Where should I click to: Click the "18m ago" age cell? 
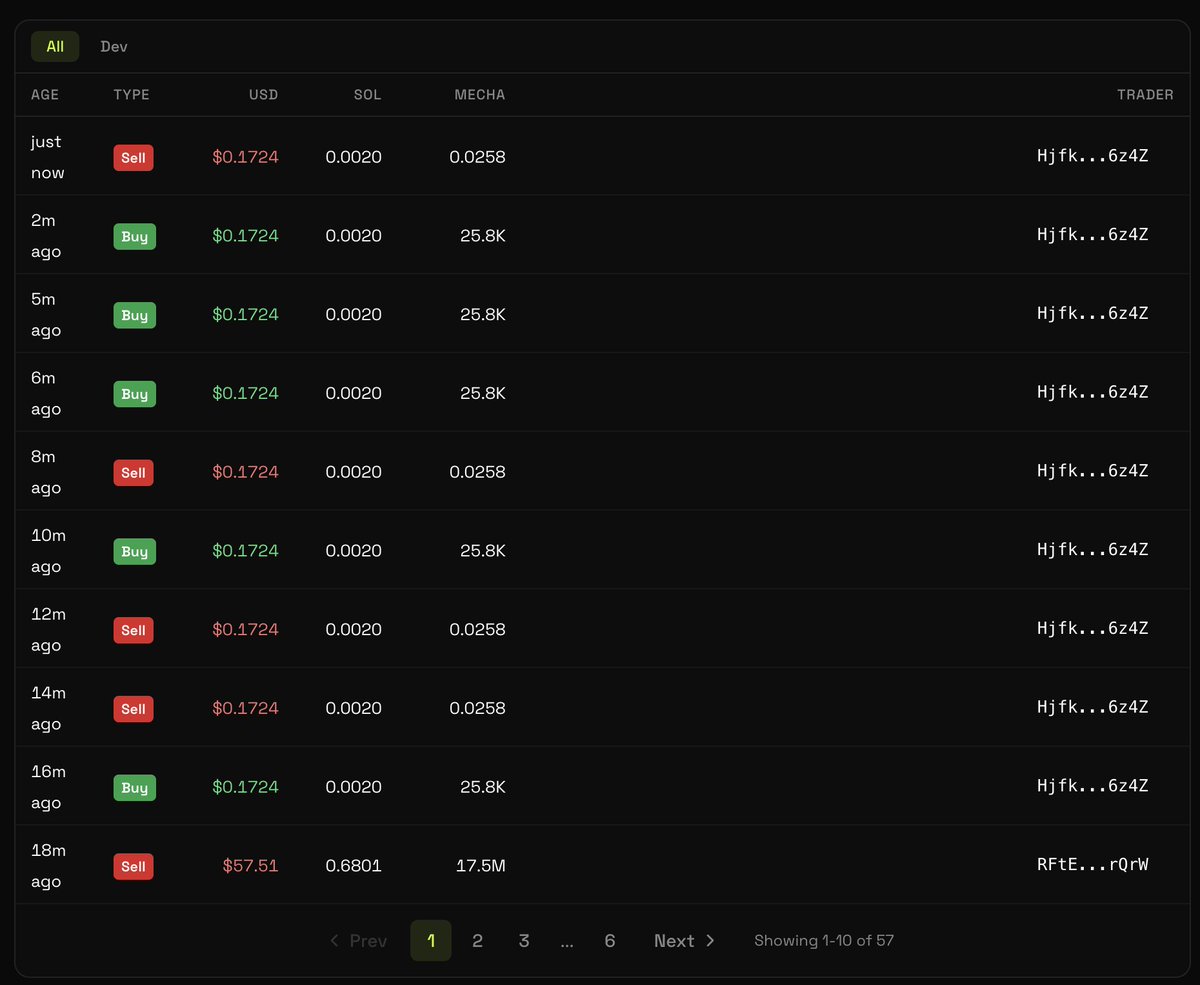pyautogui.click(x=48, y=866)
